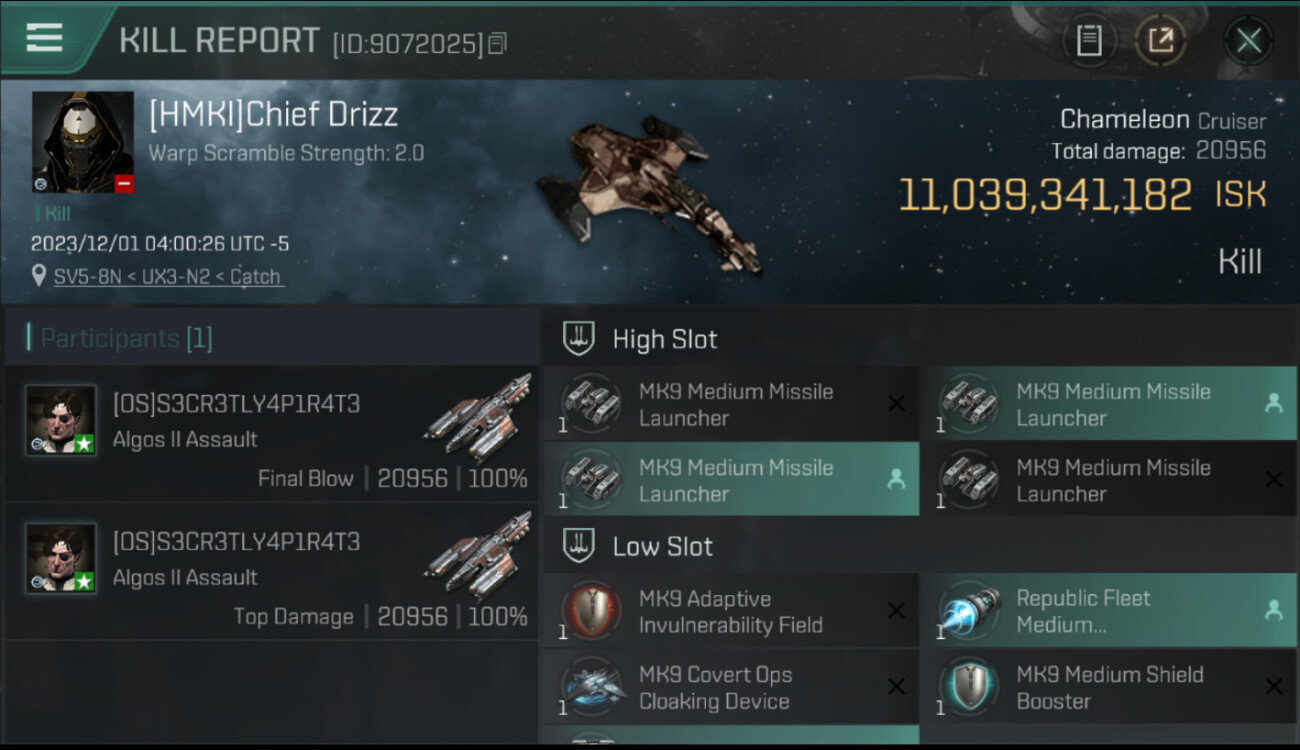Open the SV5-8N system location link

(169, 277)
